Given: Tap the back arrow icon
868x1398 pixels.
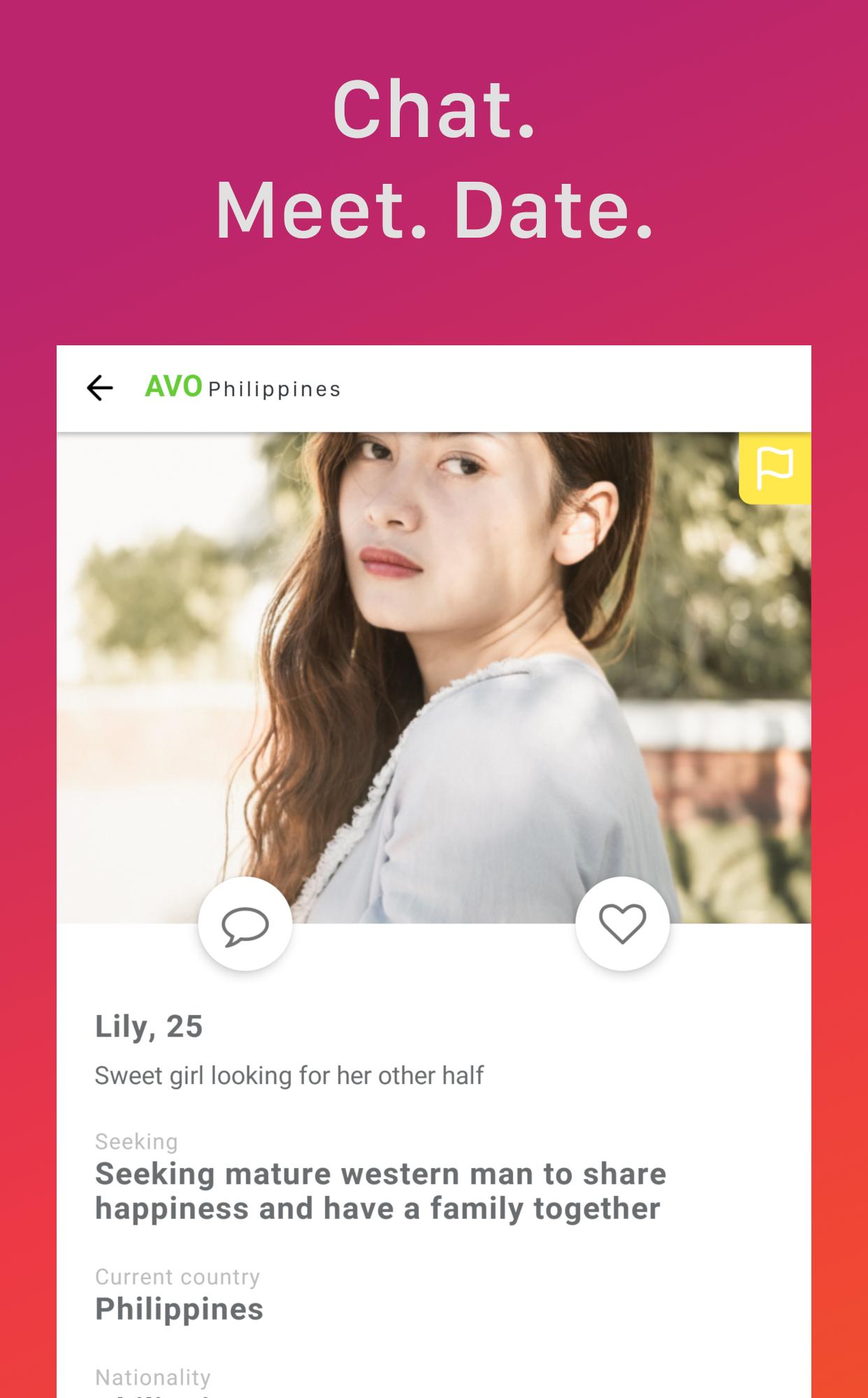Looking at the screenshot, I should [99, 388].
